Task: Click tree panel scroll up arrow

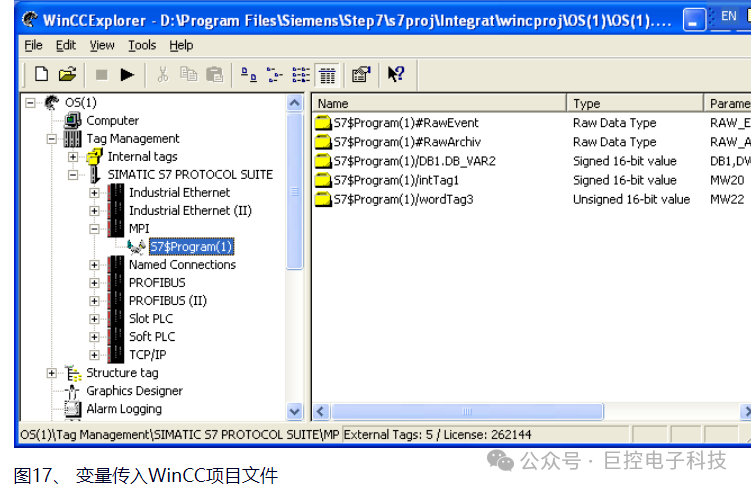Action: (295, 103)
